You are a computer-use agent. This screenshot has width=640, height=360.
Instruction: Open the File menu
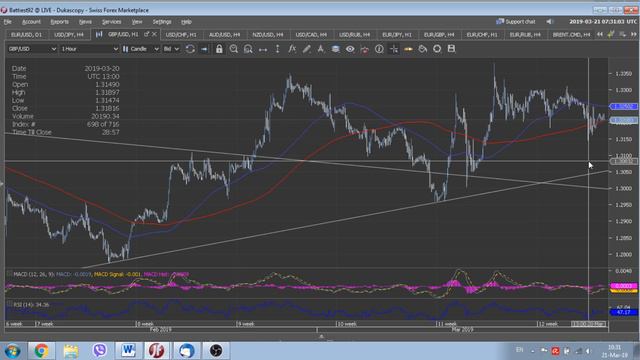point(7,22)
